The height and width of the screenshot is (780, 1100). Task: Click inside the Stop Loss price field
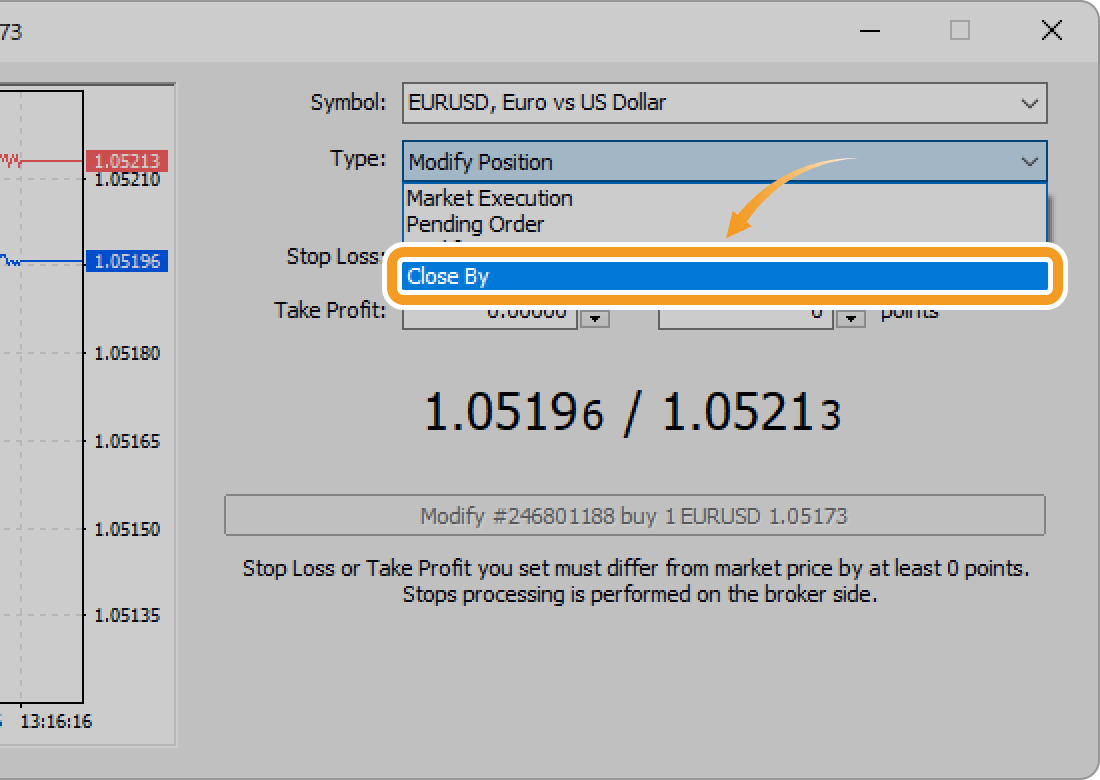pyautogui.click(x=490, y=257)
